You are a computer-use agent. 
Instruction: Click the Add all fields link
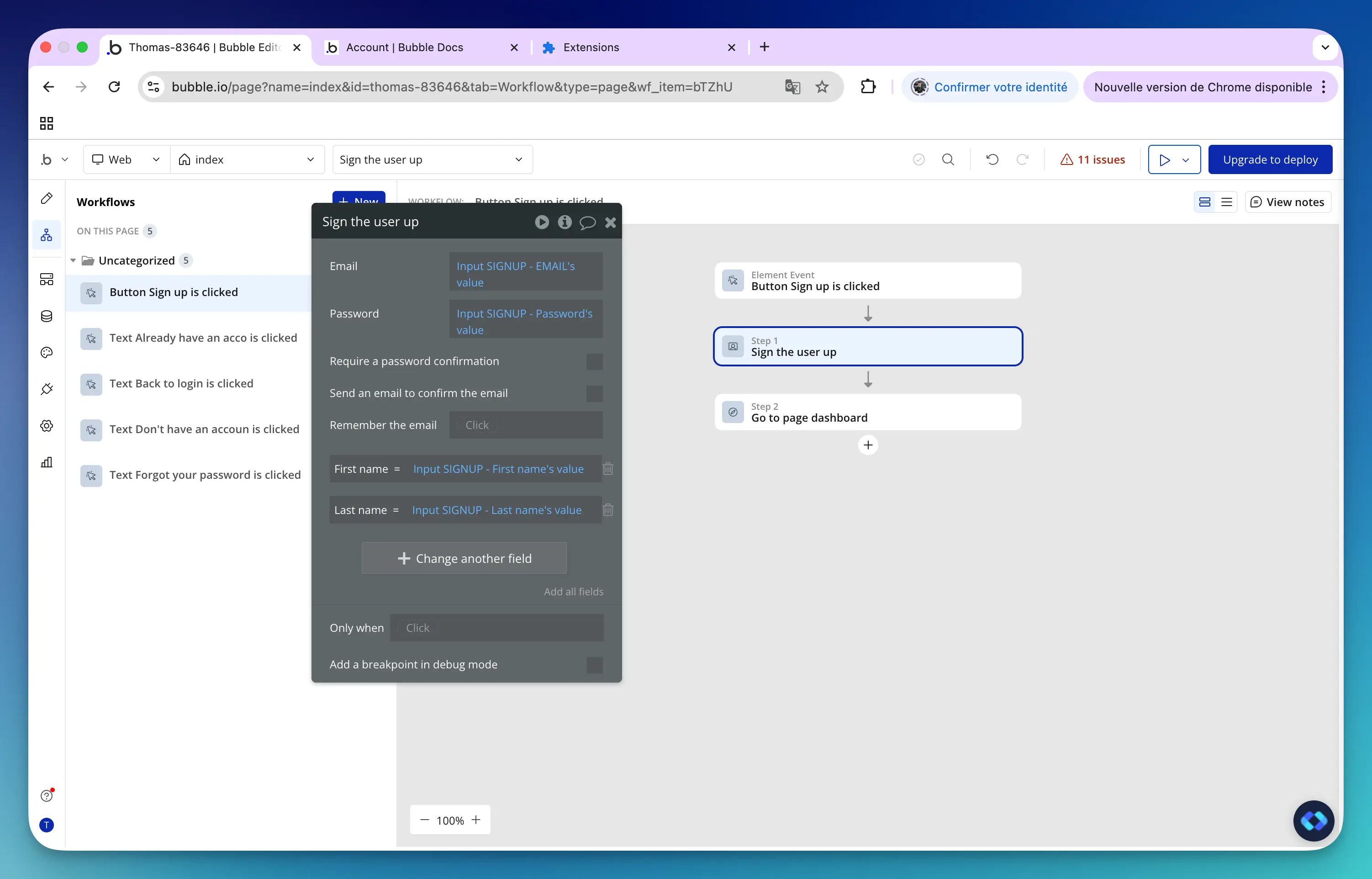click(573, 592)
